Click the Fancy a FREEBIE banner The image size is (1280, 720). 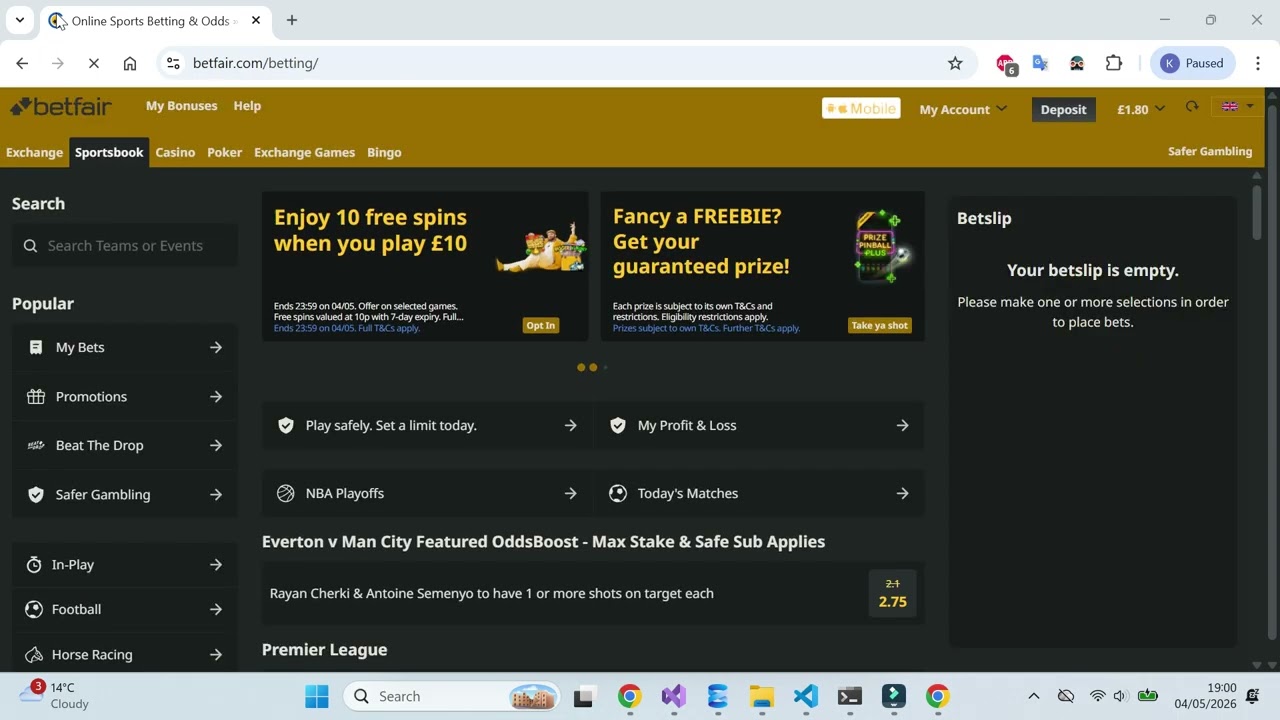coord(762,266)
